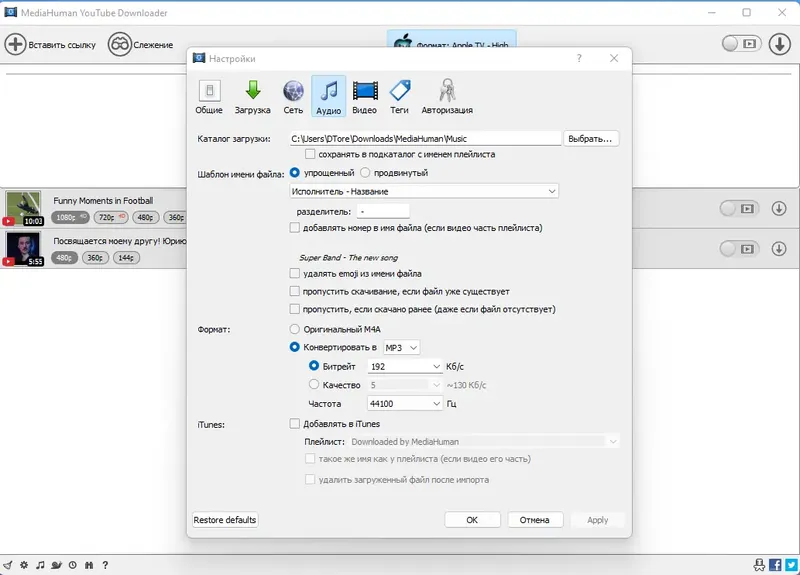Click the top hat mascot icon
800x575 pixels.
tap(759, 565)
